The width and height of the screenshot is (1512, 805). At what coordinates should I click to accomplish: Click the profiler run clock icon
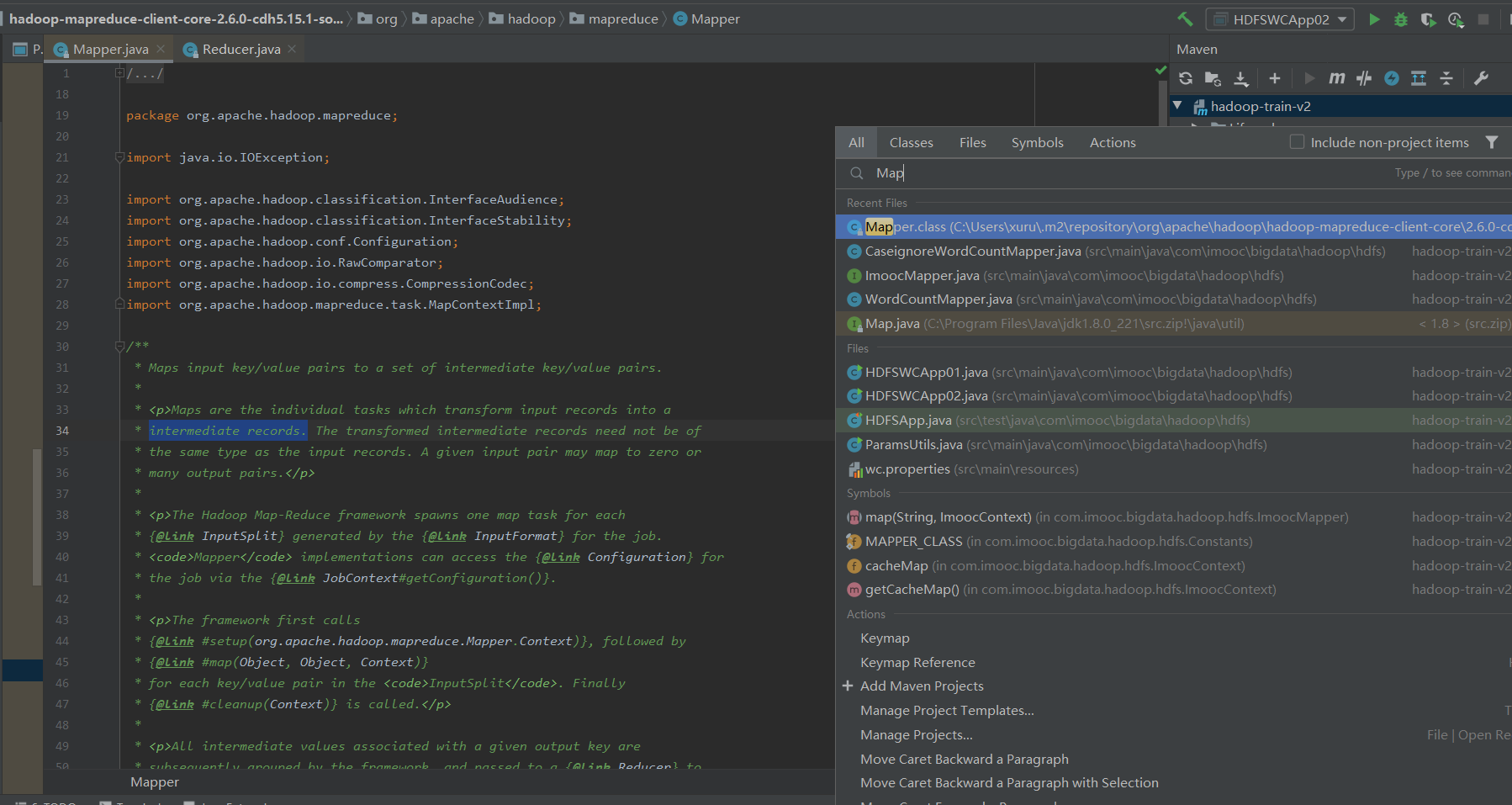click(1456, 19)
